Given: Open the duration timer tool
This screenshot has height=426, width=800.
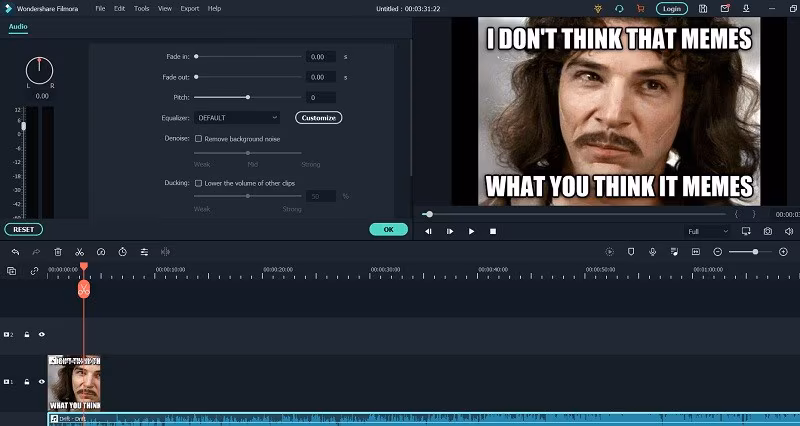Looking at the screenshot, I should (122, 252).
